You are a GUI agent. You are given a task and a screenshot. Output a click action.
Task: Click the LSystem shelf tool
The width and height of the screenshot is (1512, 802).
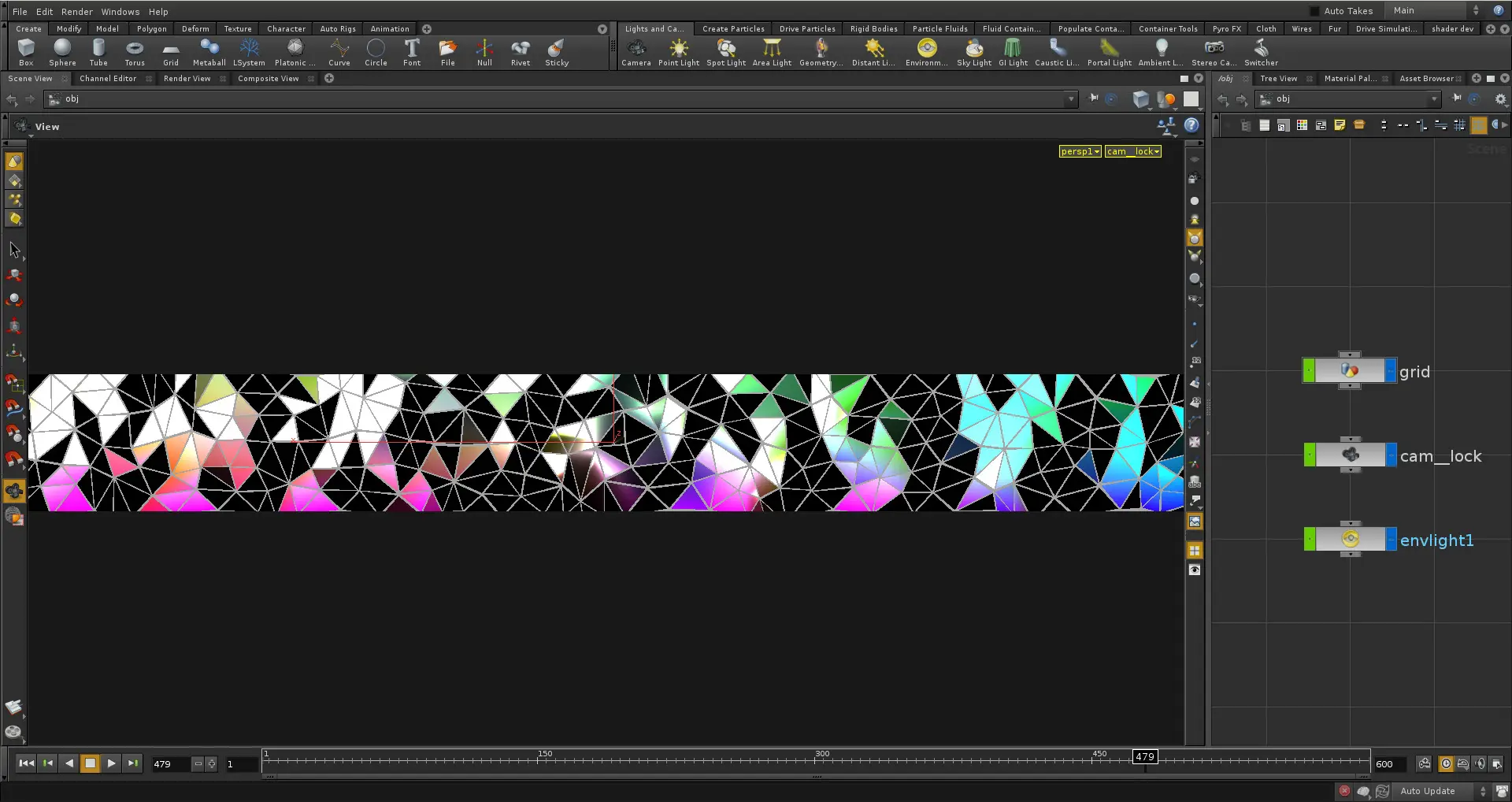pyautogui.click(x=249, y=53)
